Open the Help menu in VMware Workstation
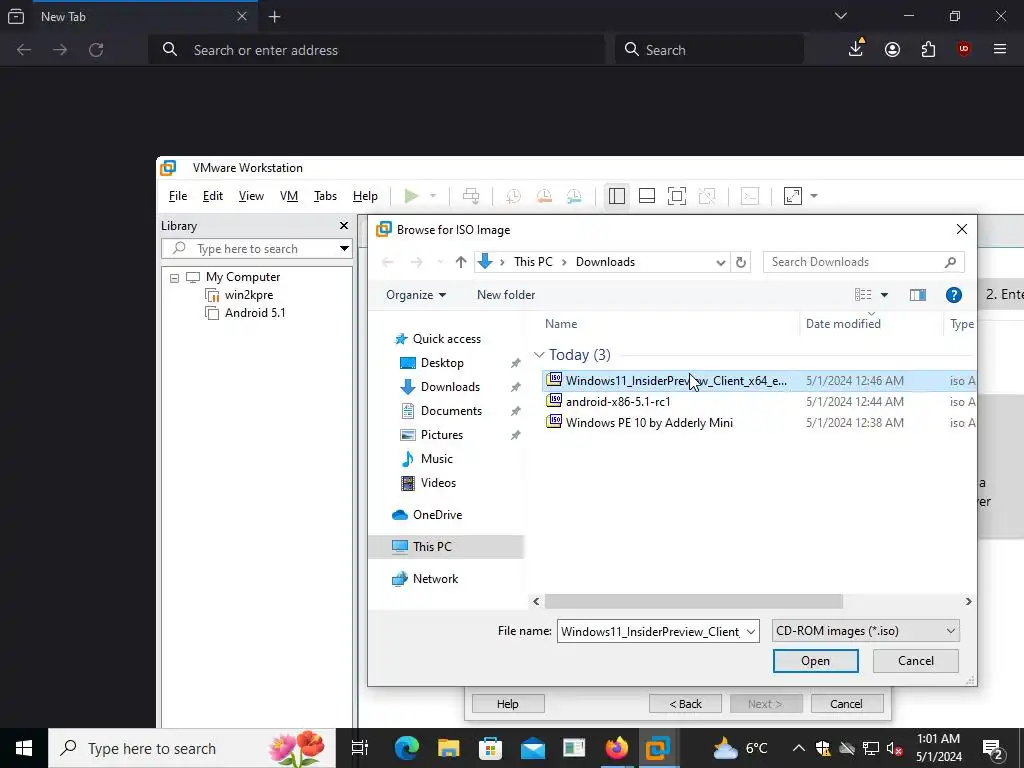Screen dimensions: 1024x768 coord(365,196)
